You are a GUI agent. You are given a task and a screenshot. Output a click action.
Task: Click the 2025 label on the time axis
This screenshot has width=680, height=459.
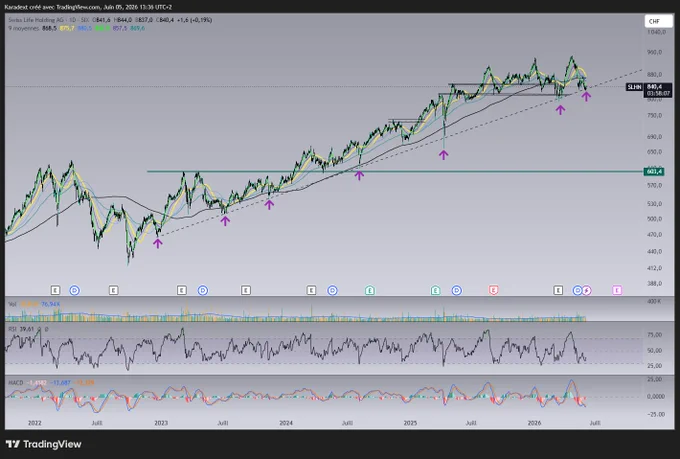[410, 423]
